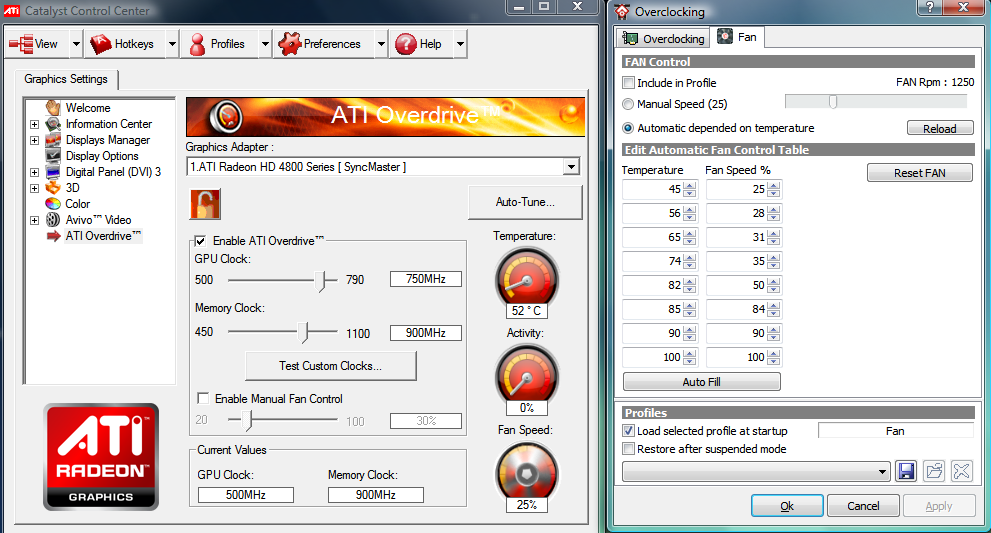Click the load profile folder icon

[x=934, y=471]
